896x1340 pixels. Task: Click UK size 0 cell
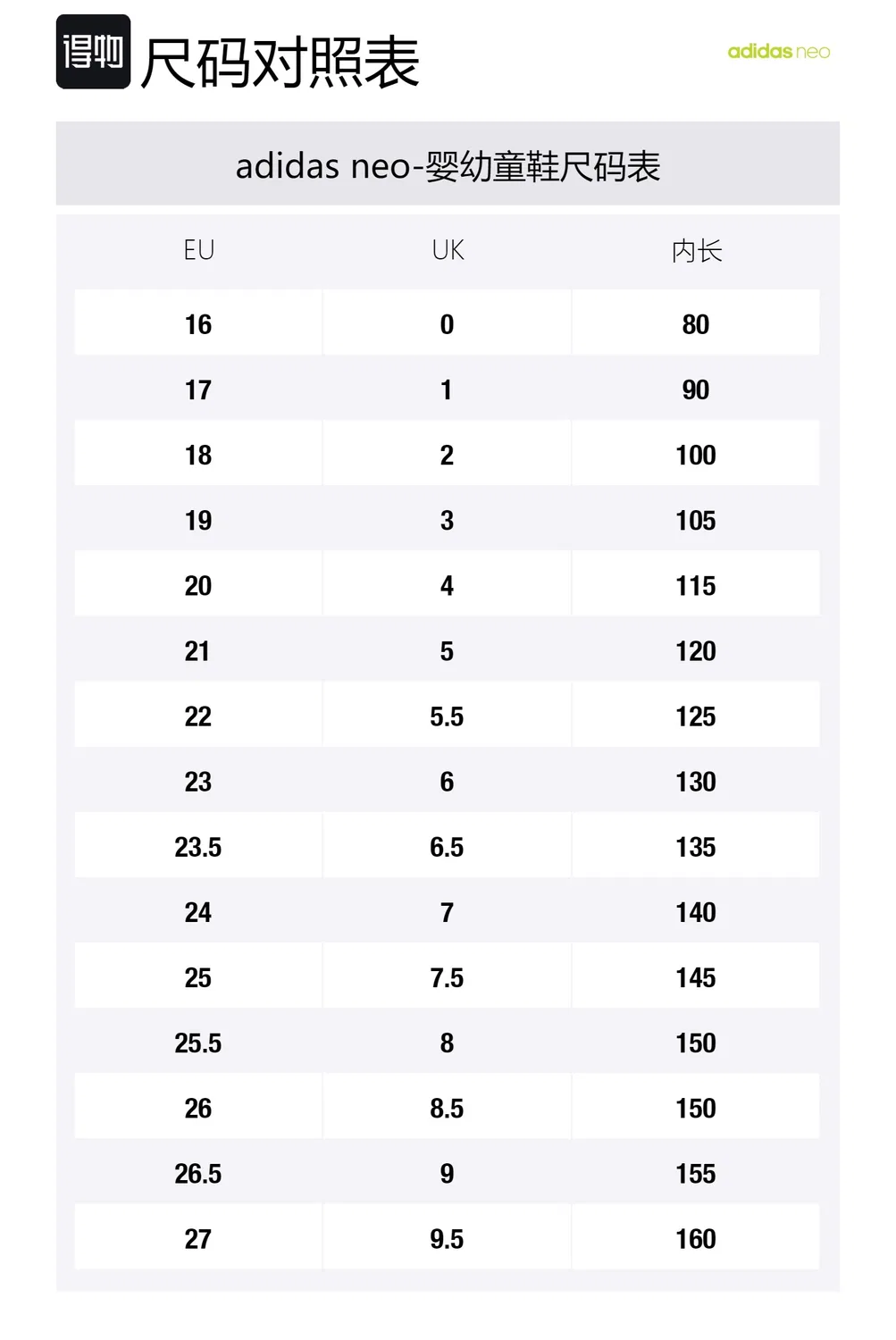447,323
